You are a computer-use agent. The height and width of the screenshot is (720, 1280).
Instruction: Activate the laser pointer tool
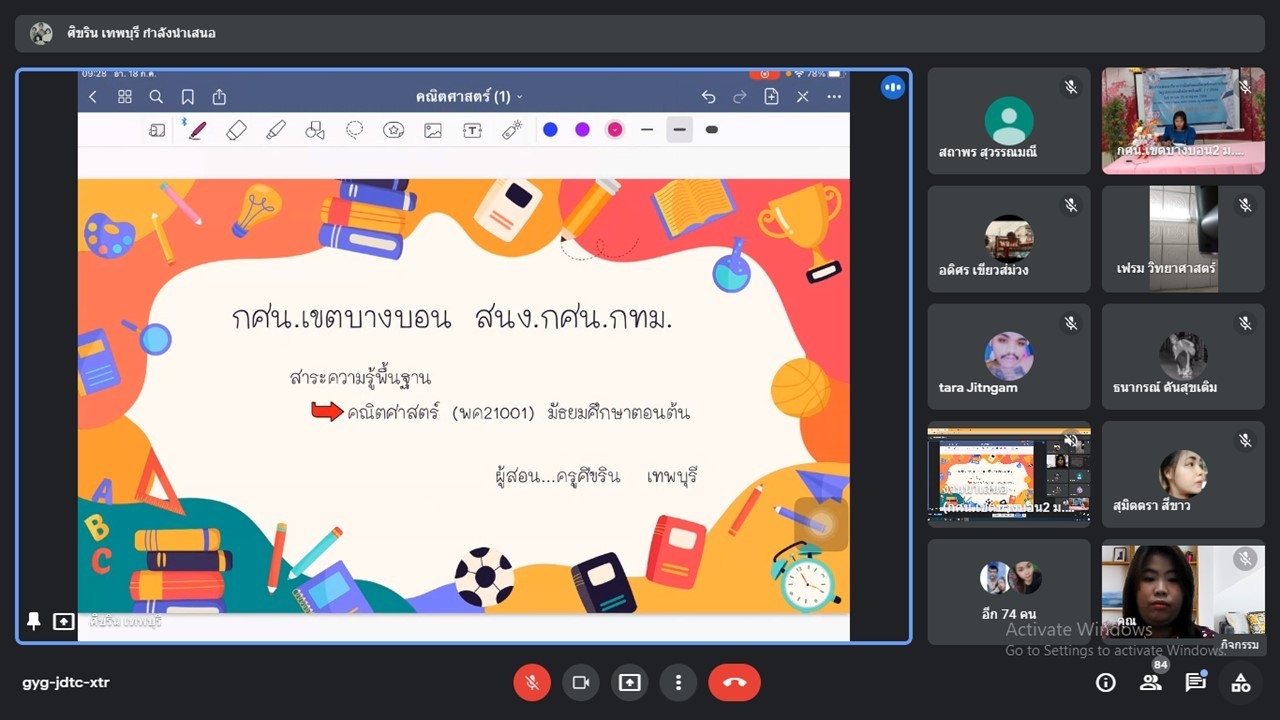(512, 130)
